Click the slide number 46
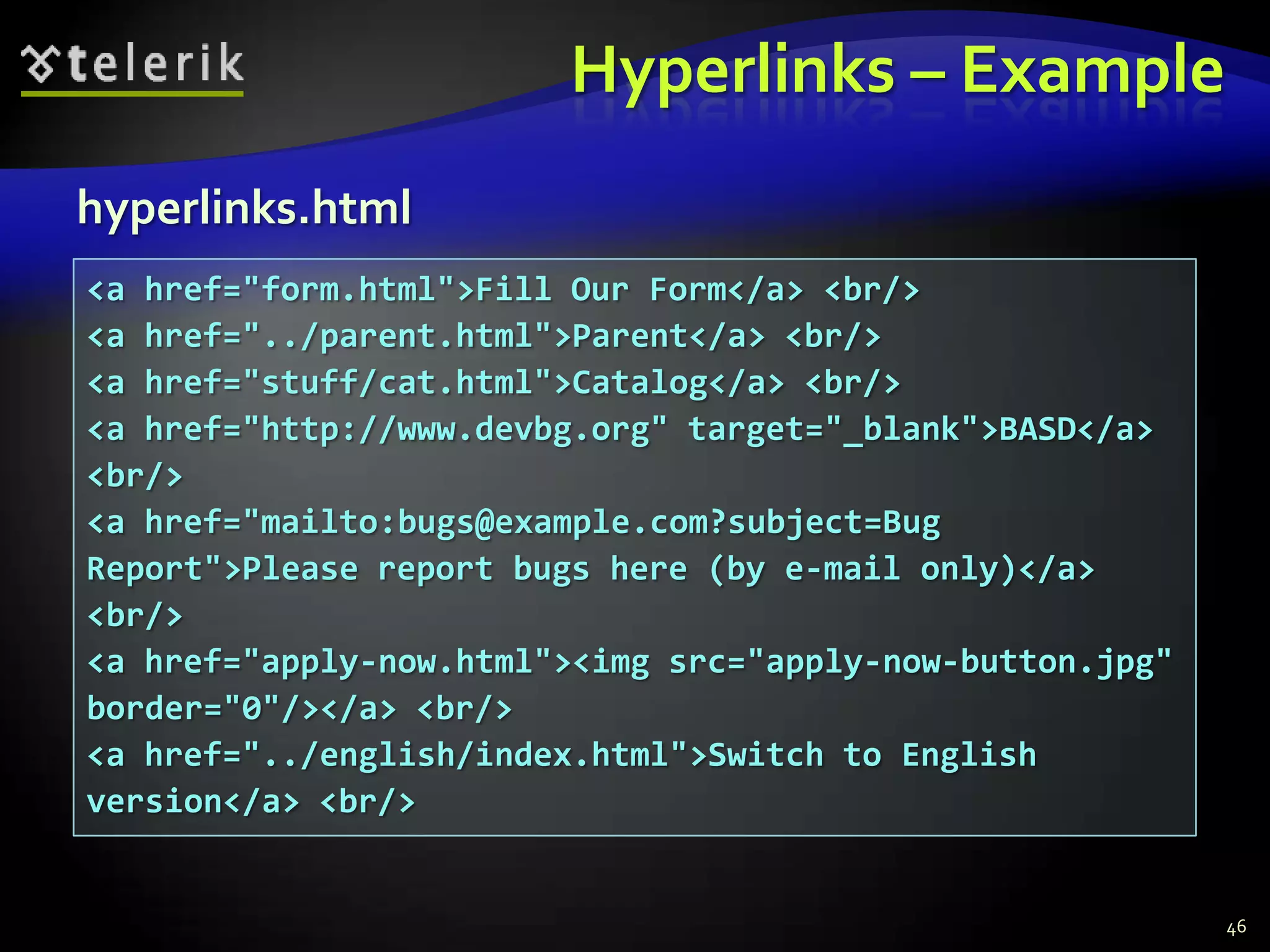 pos(1236,927)
